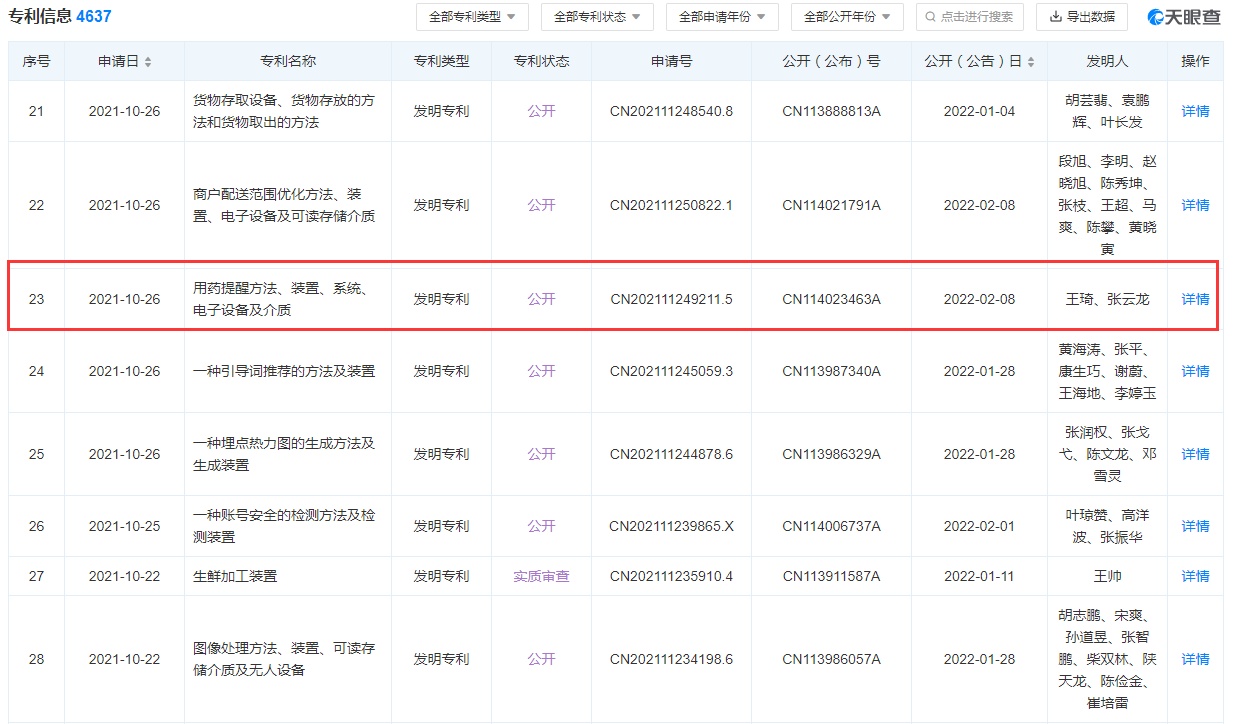Expand the 全部公开年份 filter
The width and height of the screenshot is (1233, 724).
pyautogui.click(x=846, y=17)
